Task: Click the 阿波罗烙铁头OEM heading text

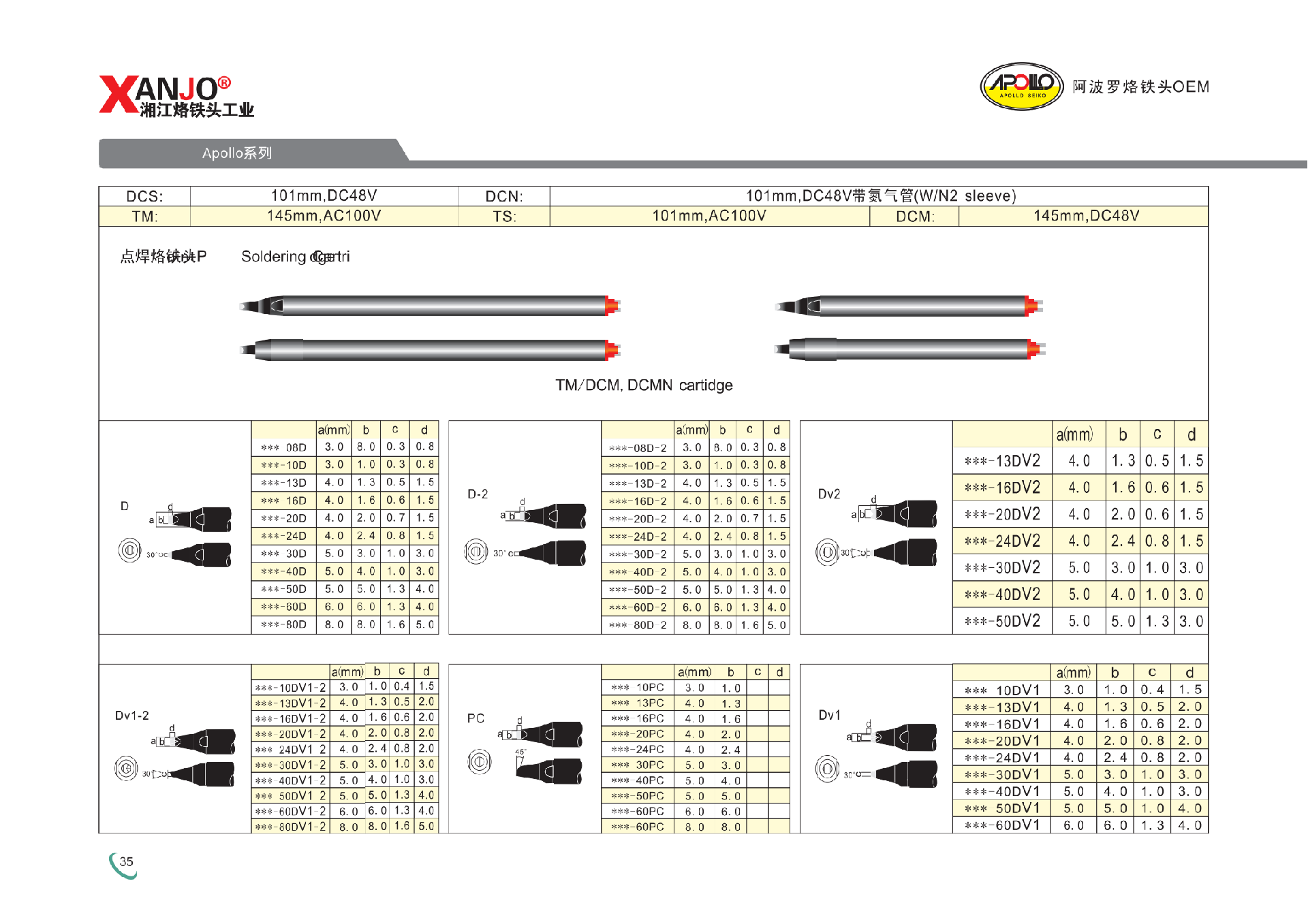Action: (x=1141, y=87)
